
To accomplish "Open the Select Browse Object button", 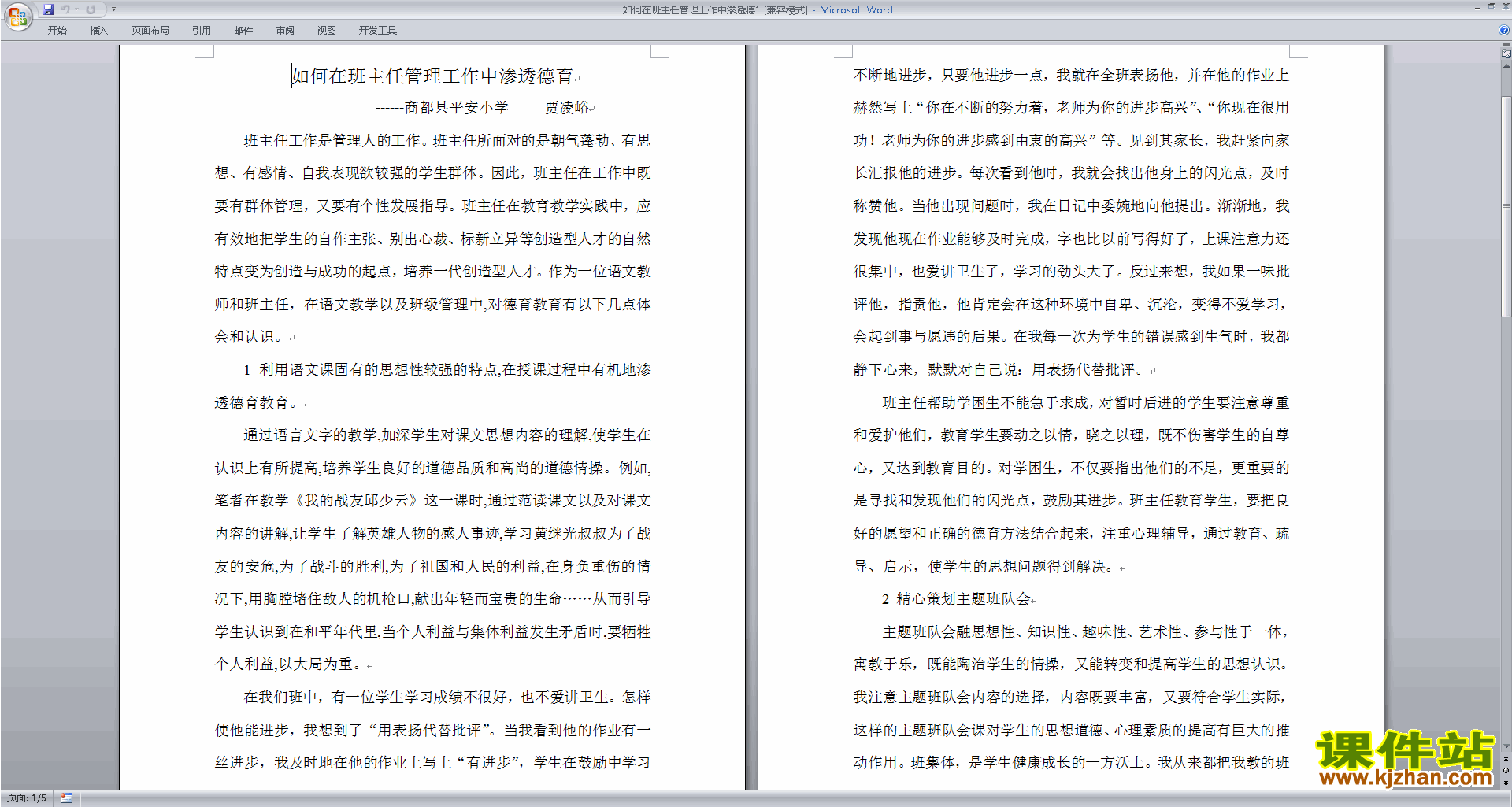I will pos(1506,770).
